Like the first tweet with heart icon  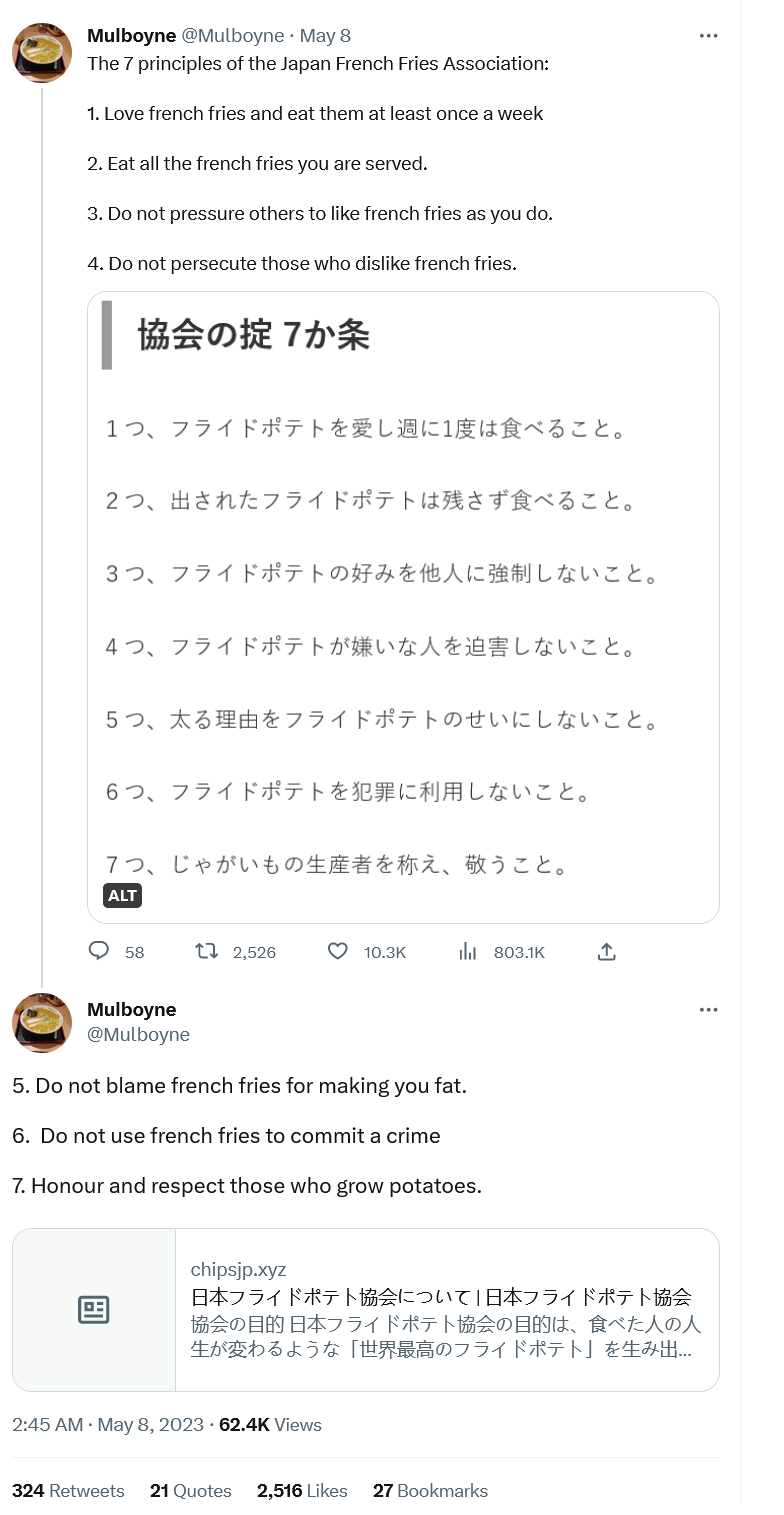[x=338, y=951]
